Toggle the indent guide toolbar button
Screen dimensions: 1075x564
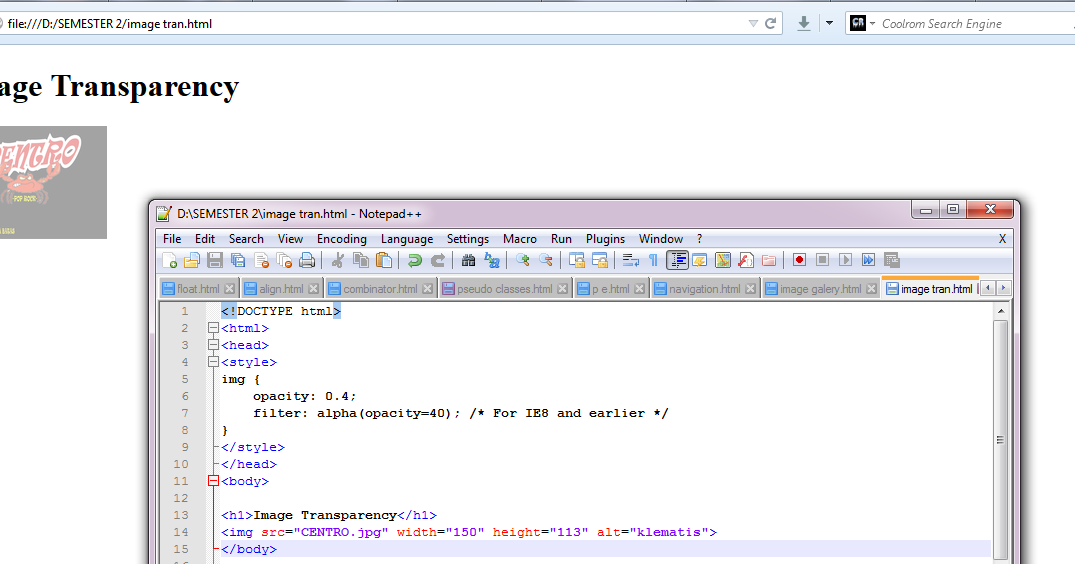[x=677, y=260]
